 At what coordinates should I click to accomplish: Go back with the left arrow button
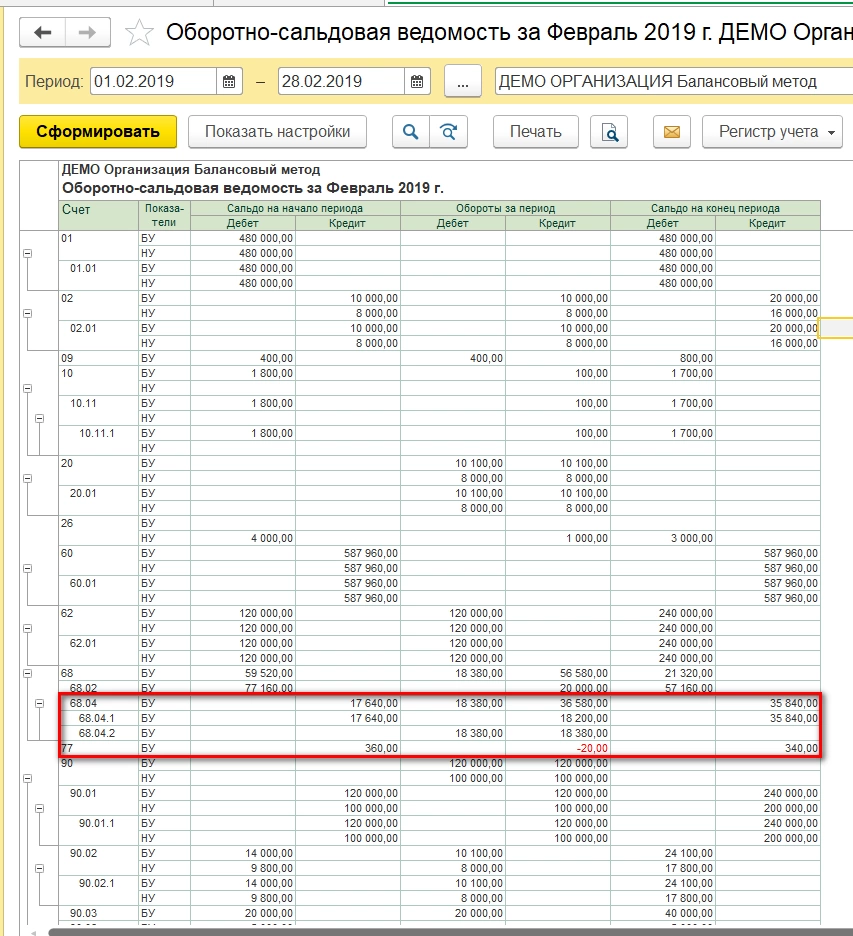tap(42, 32)
